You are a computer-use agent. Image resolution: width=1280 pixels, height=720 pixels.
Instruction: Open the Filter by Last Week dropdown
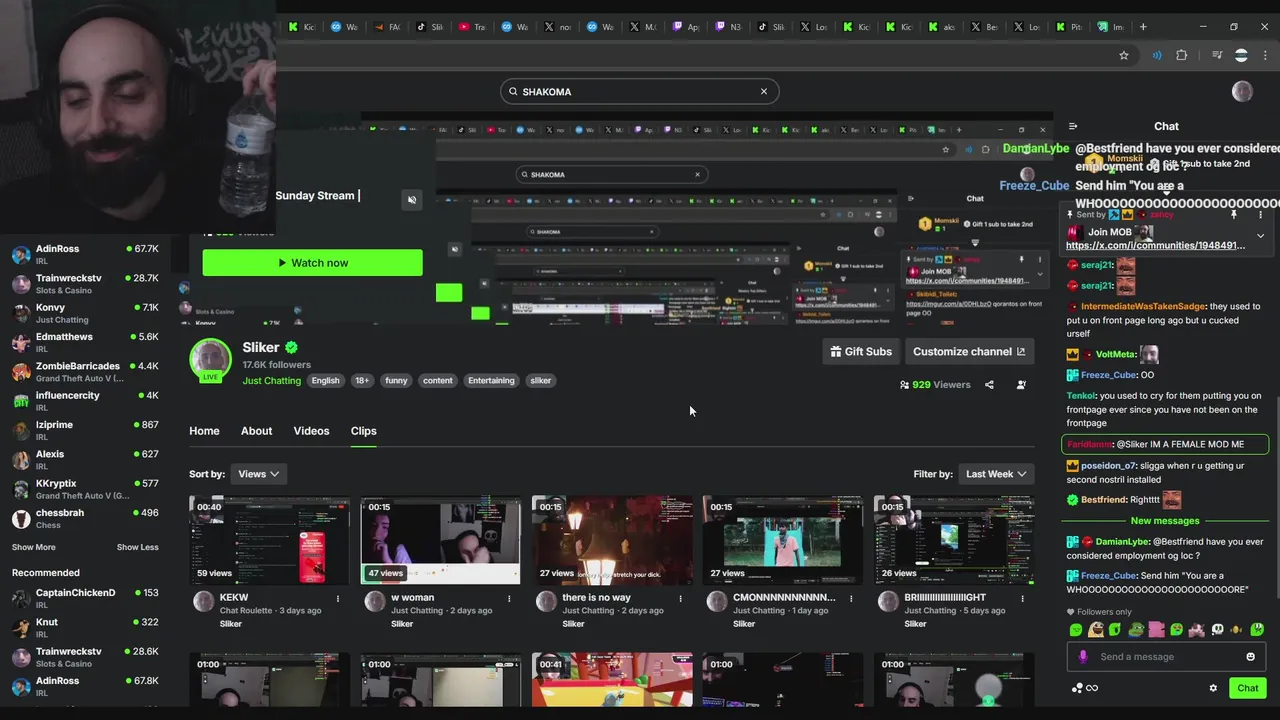tap(996, 474)
